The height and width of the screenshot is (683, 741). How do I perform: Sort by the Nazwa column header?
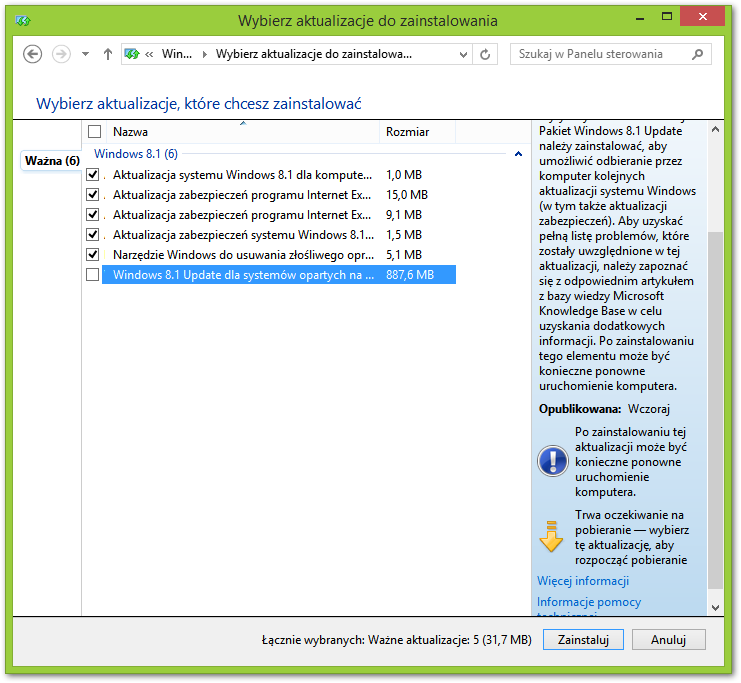(x=243, y=132)
